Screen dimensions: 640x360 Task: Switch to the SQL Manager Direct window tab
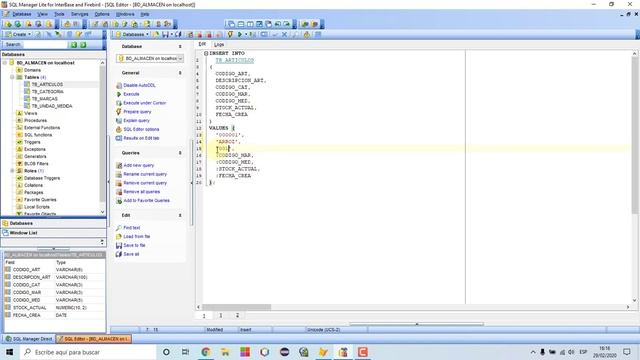click(x=29, y=339)
